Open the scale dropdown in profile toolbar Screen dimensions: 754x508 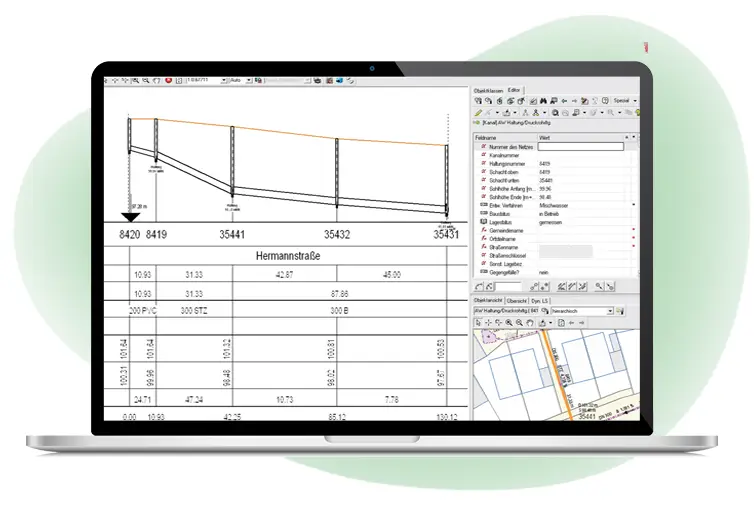point(200,79)
